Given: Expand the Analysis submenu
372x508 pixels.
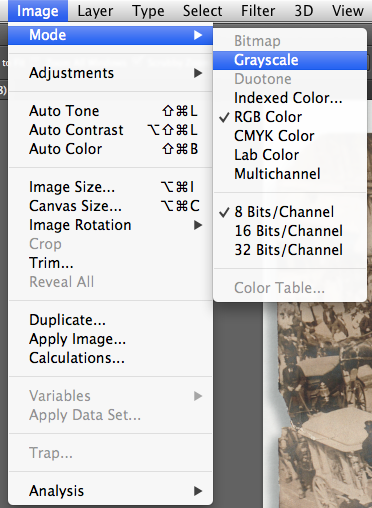Looking at the screenshot, I should (x=110, y=491).
